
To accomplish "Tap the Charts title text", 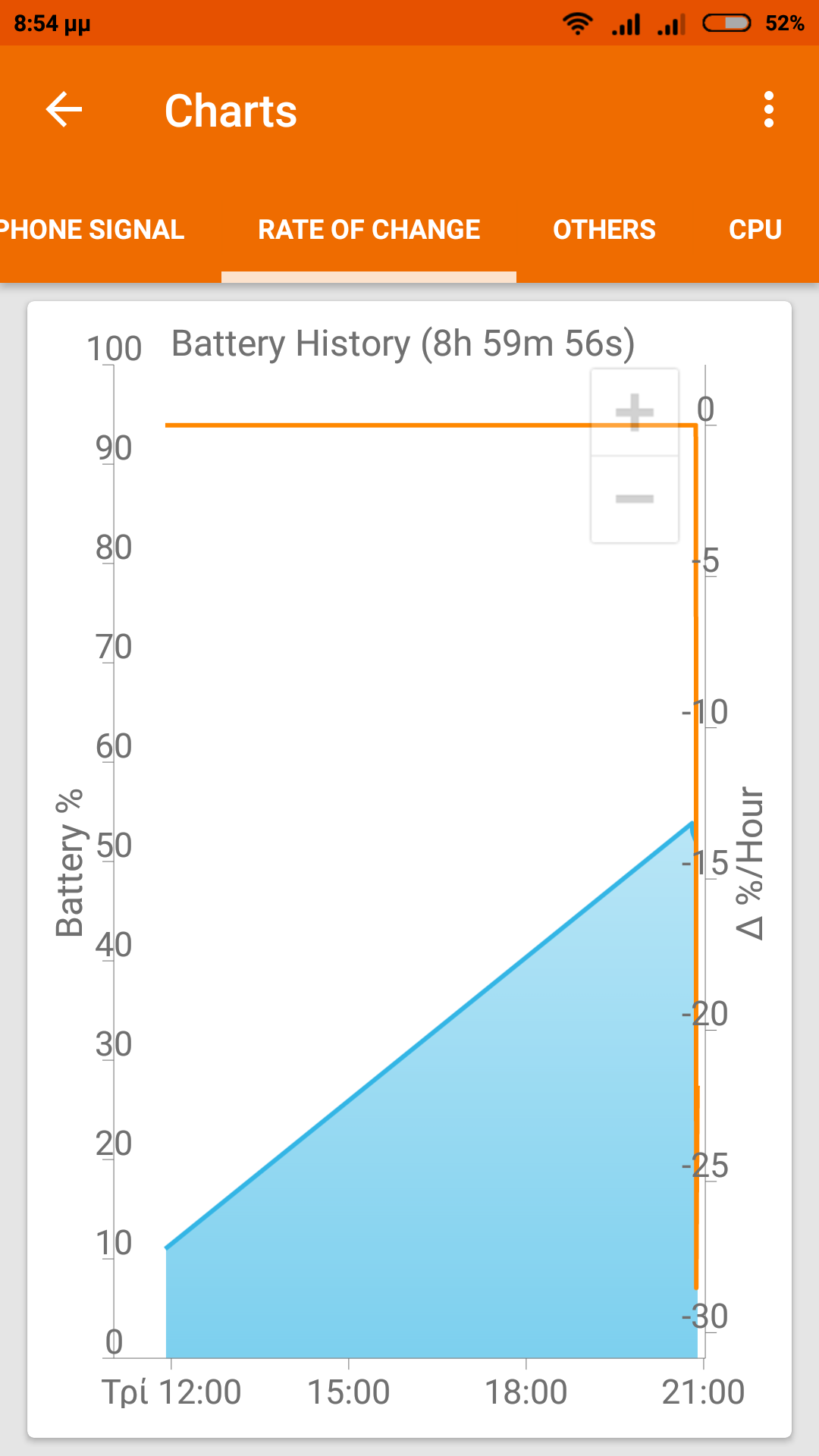I will tap(231, 111).
